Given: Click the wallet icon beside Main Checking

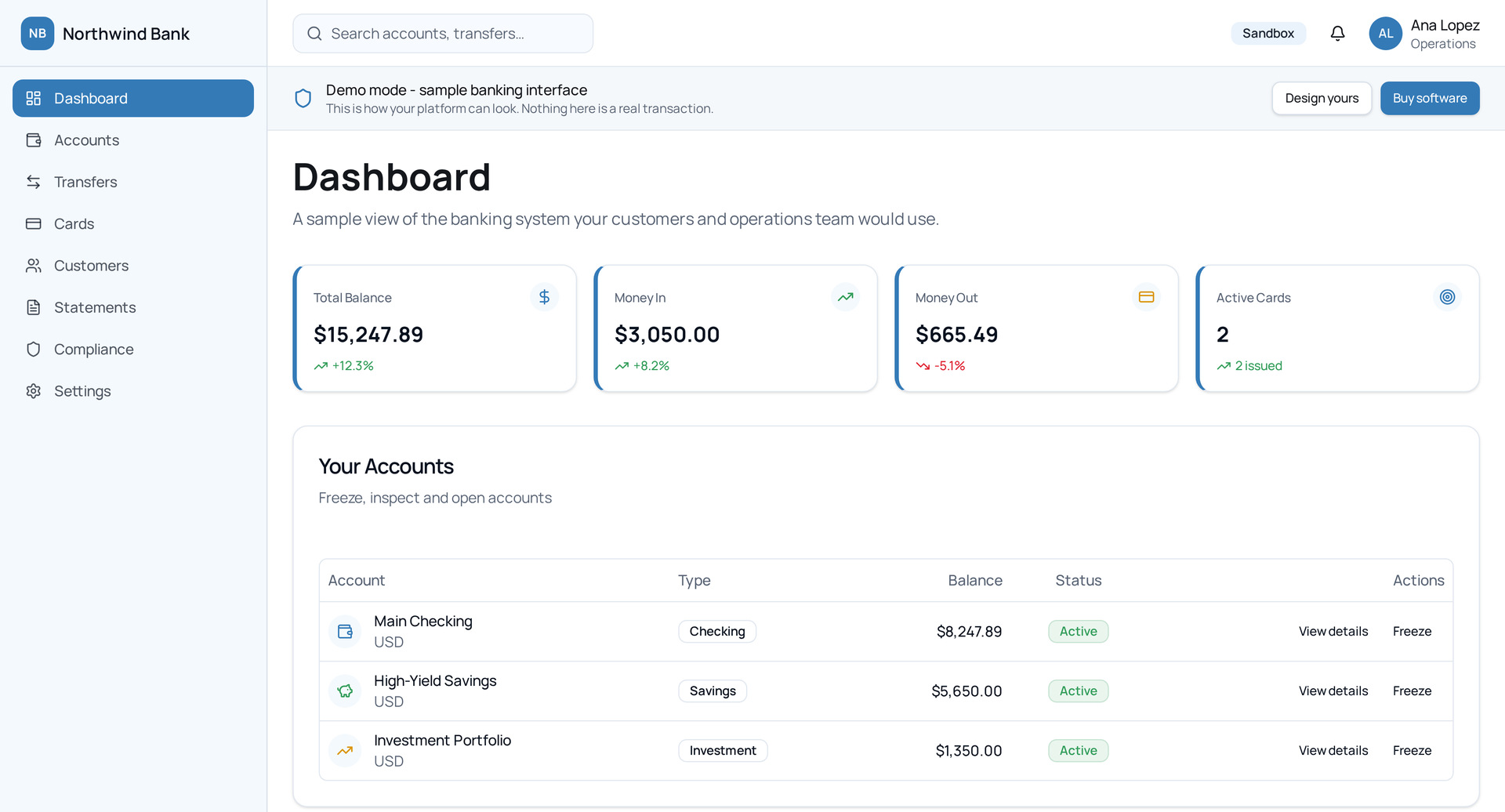Looking at the screenshot, I should pyautogui.click(x=345, y=632).
